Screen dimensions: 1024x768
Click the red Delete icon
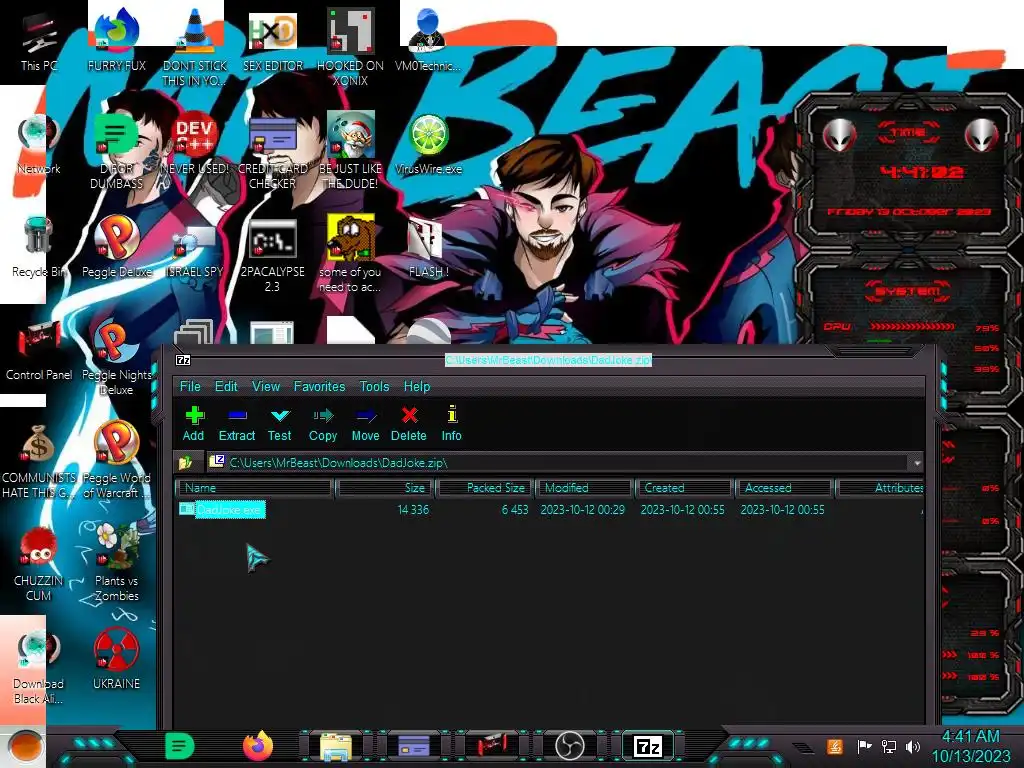point(409,423)
